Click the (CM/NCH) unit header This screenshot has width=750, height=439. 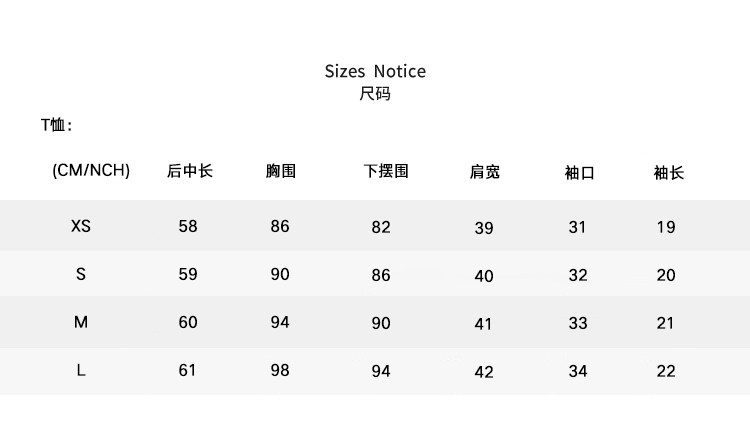(x=91, y=170)
